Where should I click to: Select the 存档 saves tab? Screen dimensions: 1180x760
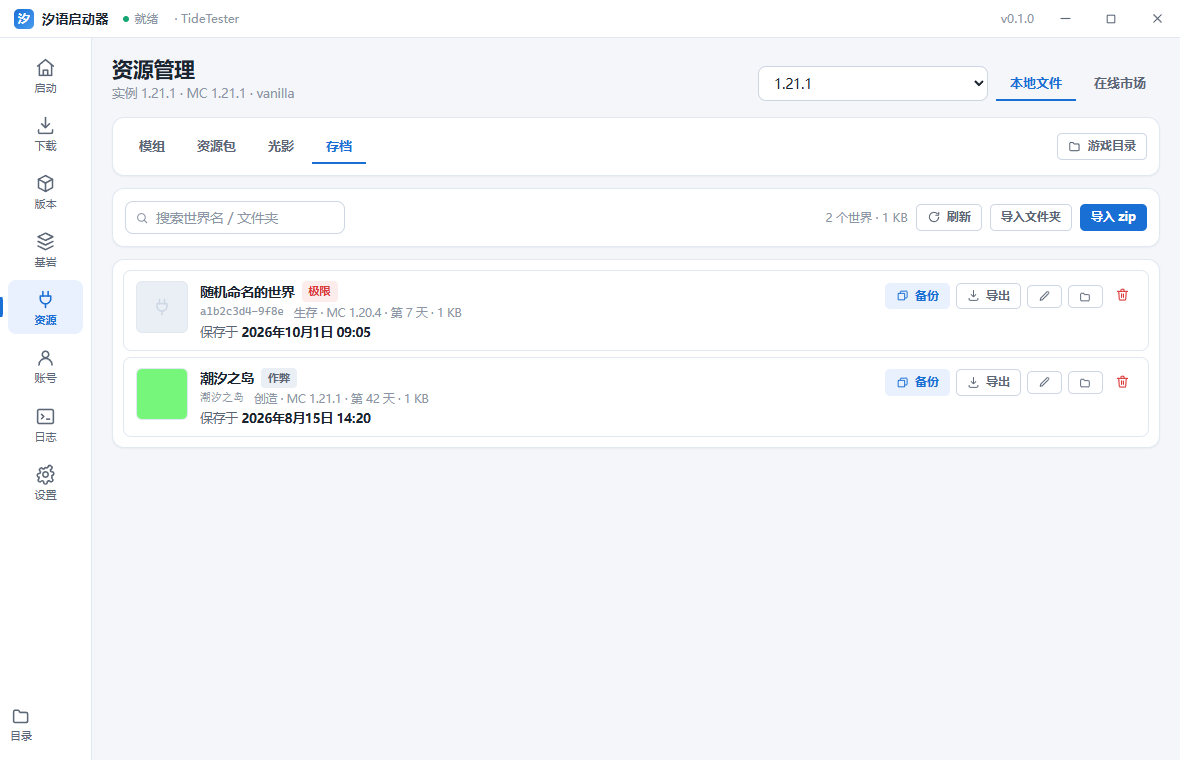point(339,146)
